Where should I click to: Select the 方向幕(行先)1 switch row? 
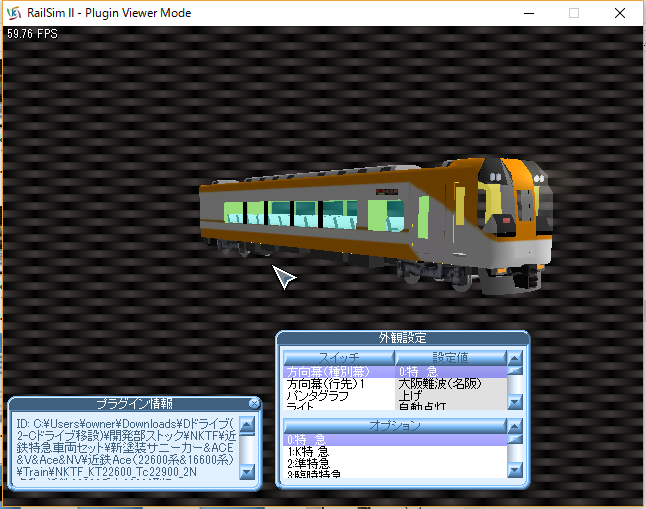(x=339, y=384)
